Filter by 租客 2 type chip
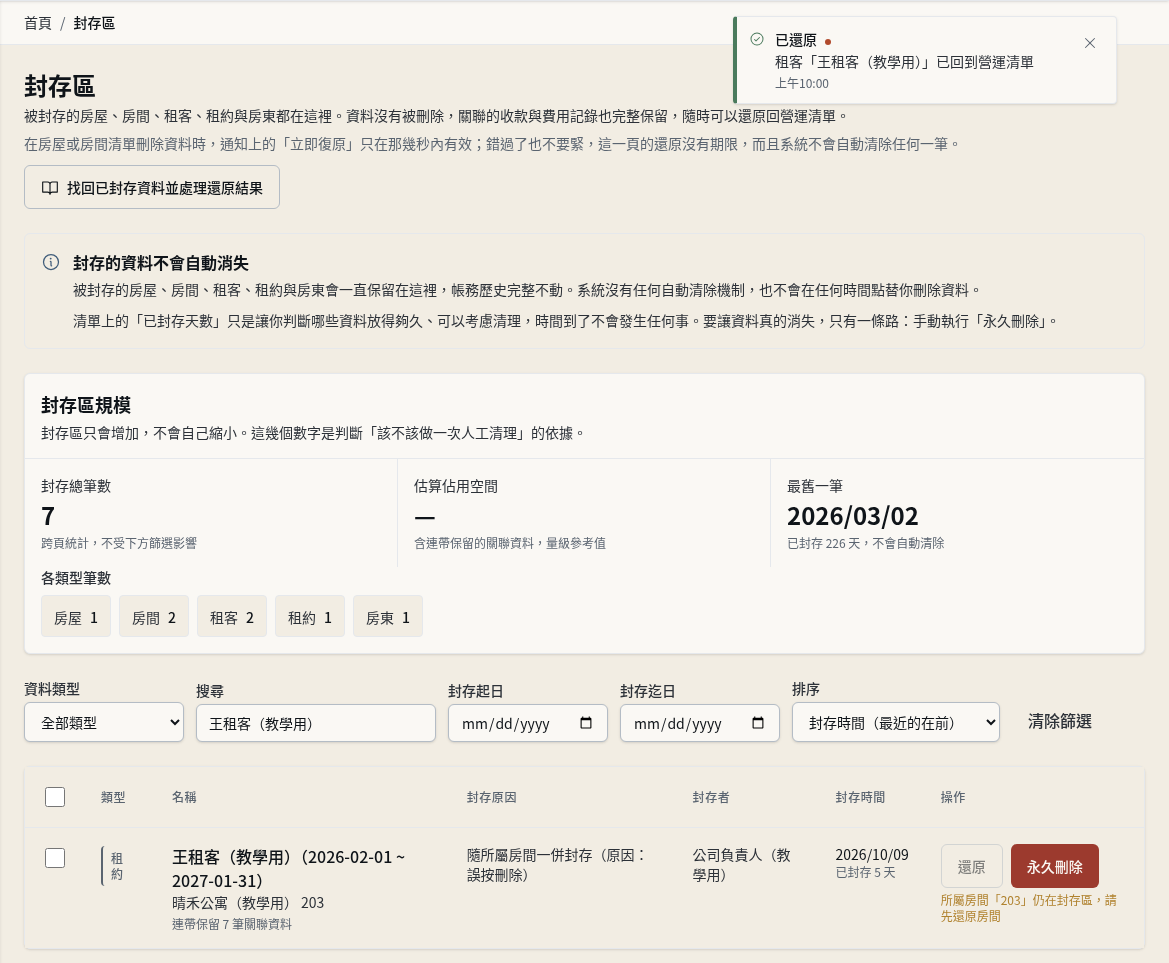Screen dimensions: 1169x963 pos(232,616)
